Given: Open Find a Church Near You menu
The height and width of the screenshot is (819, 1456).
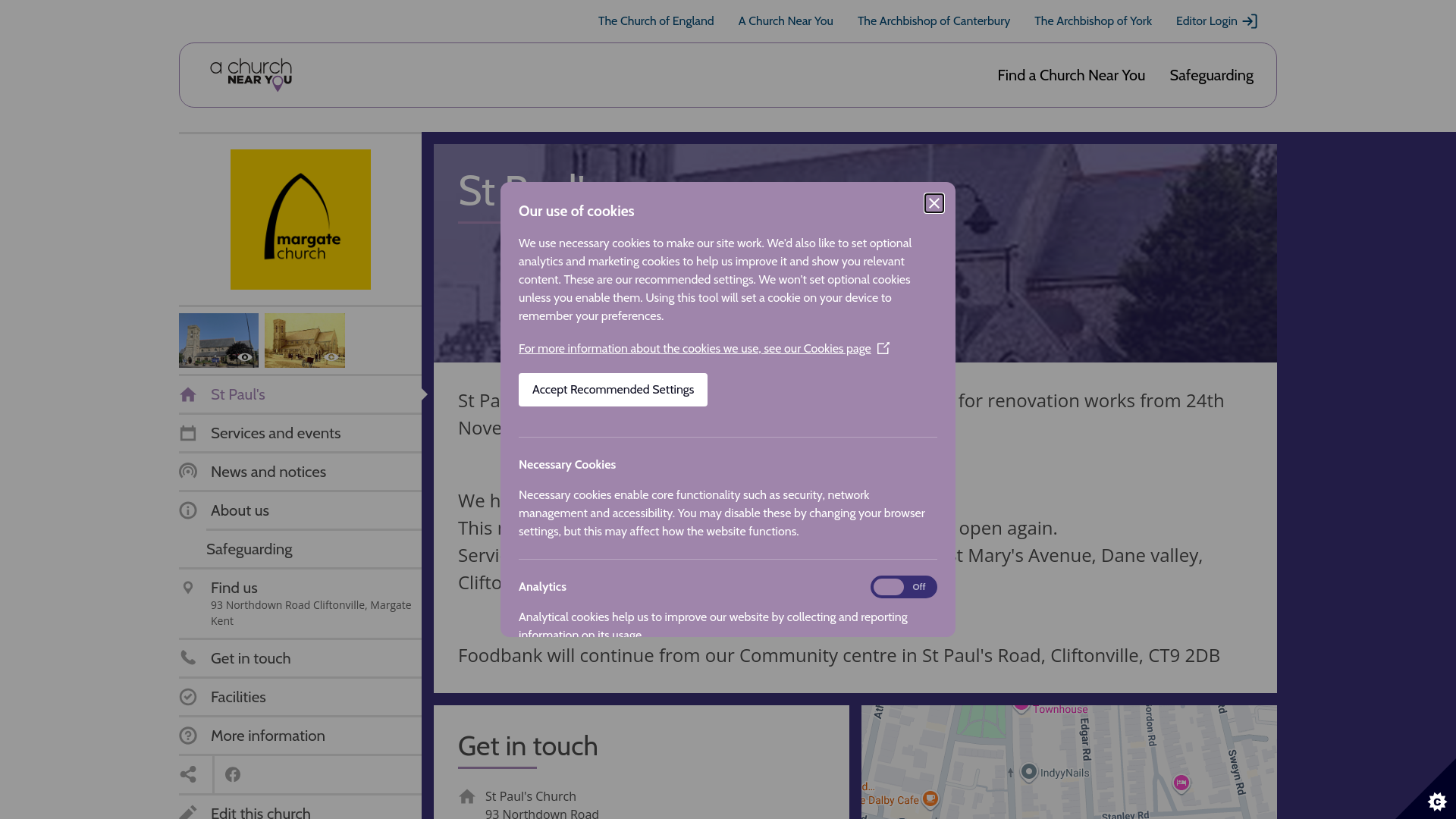Looking at the screenshot, I should (1071, 75).
